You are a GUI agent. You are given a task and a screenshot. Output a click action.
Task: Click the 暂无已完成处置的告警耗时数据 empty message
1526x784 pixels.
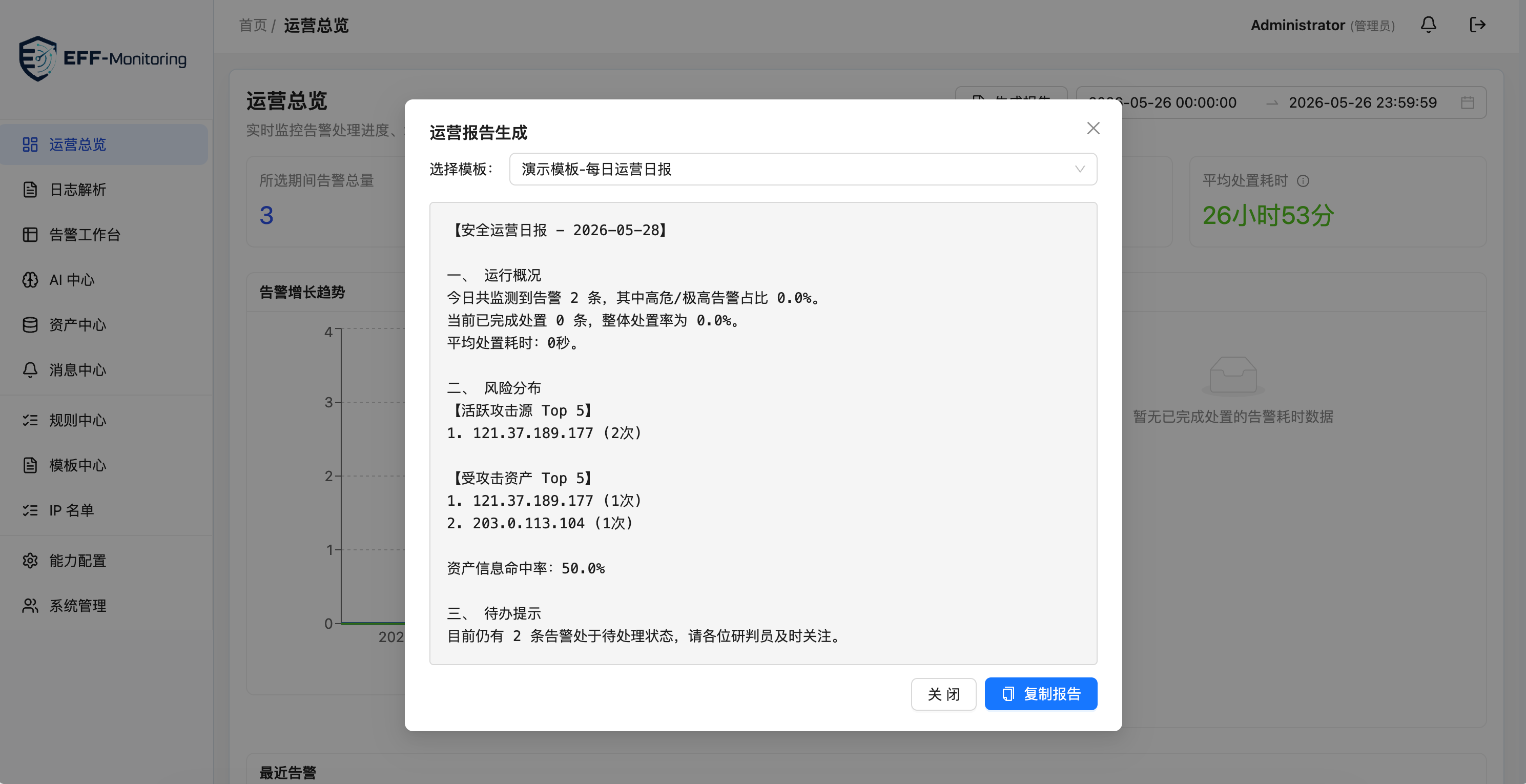pos(1233,417)
